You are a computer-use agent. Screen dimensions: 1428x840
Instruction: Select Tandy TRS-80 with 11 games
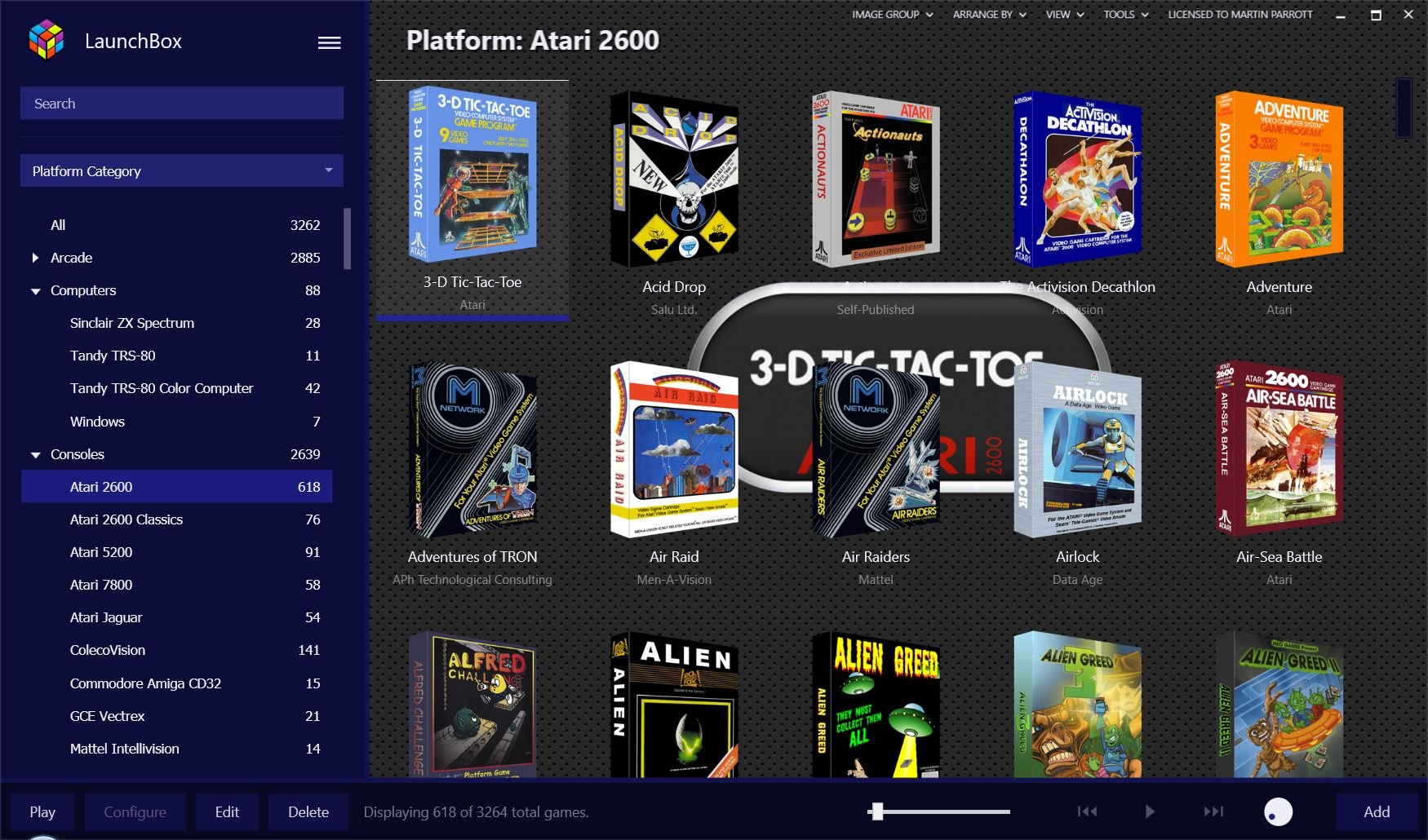pyautogui.click(x=177, y=356)
